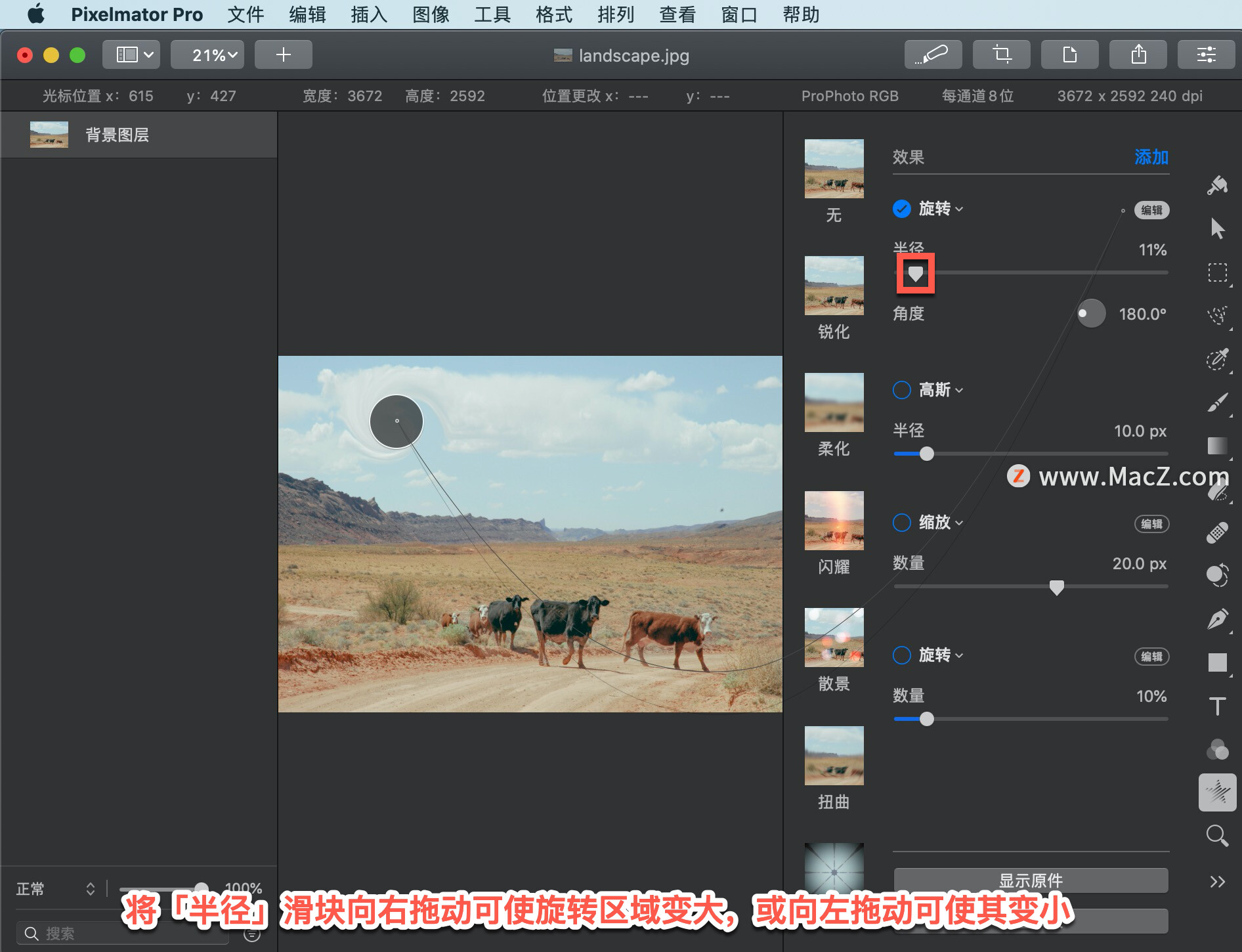Click the 角度 angle dial

coord(1091,314)
